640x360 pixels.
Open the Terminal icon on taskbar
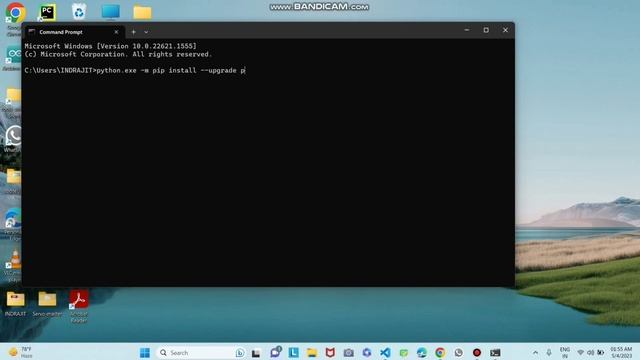495,353
